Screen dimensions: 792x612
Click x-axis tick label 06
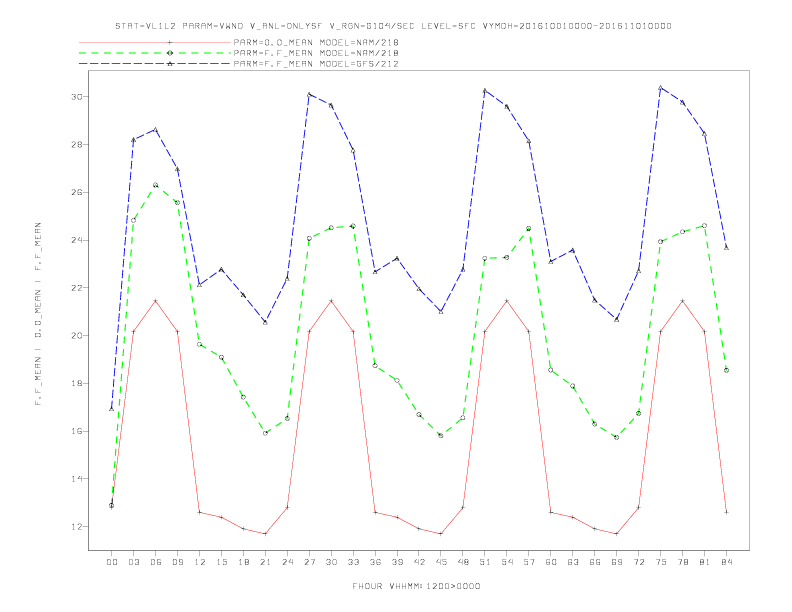(x=156, y=562)
